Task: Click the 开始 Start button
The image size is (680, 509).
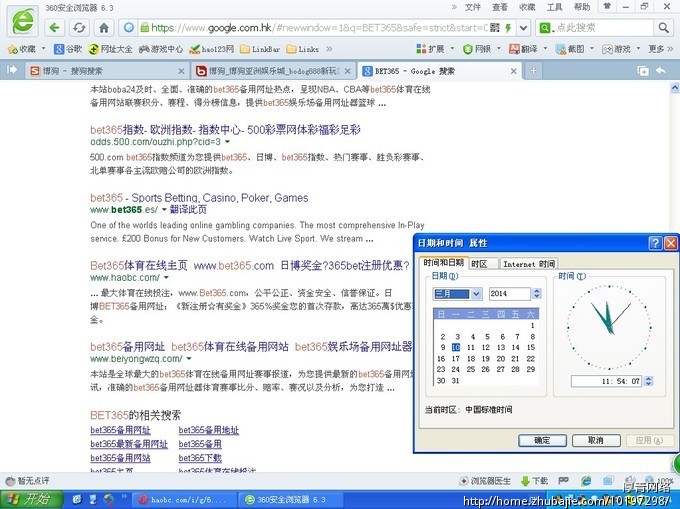Action: tap(32, 499)
